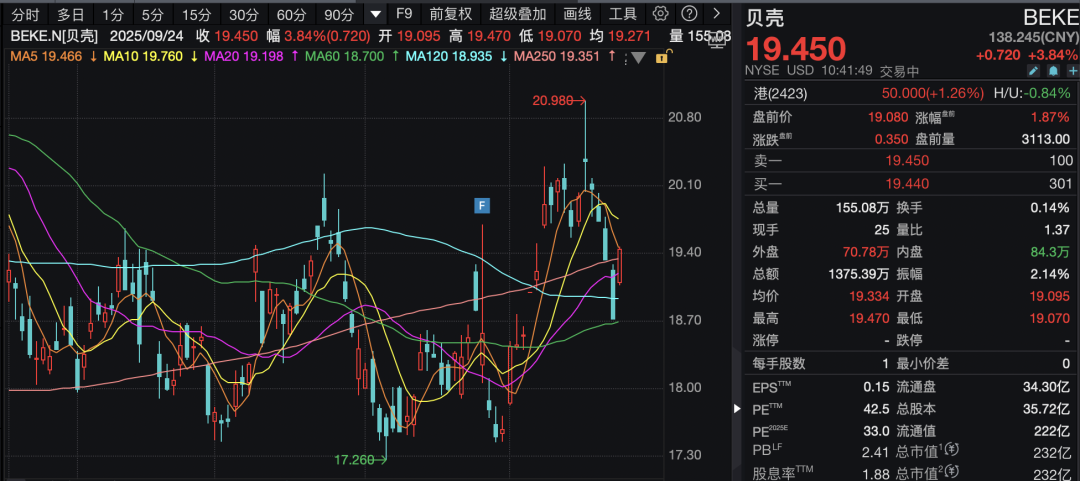Image resolution: width=1080 pixels, height=481 pixels.
Task: Open 画线 drawing tools
Action: pyautogui.click(x=577, y=14)
